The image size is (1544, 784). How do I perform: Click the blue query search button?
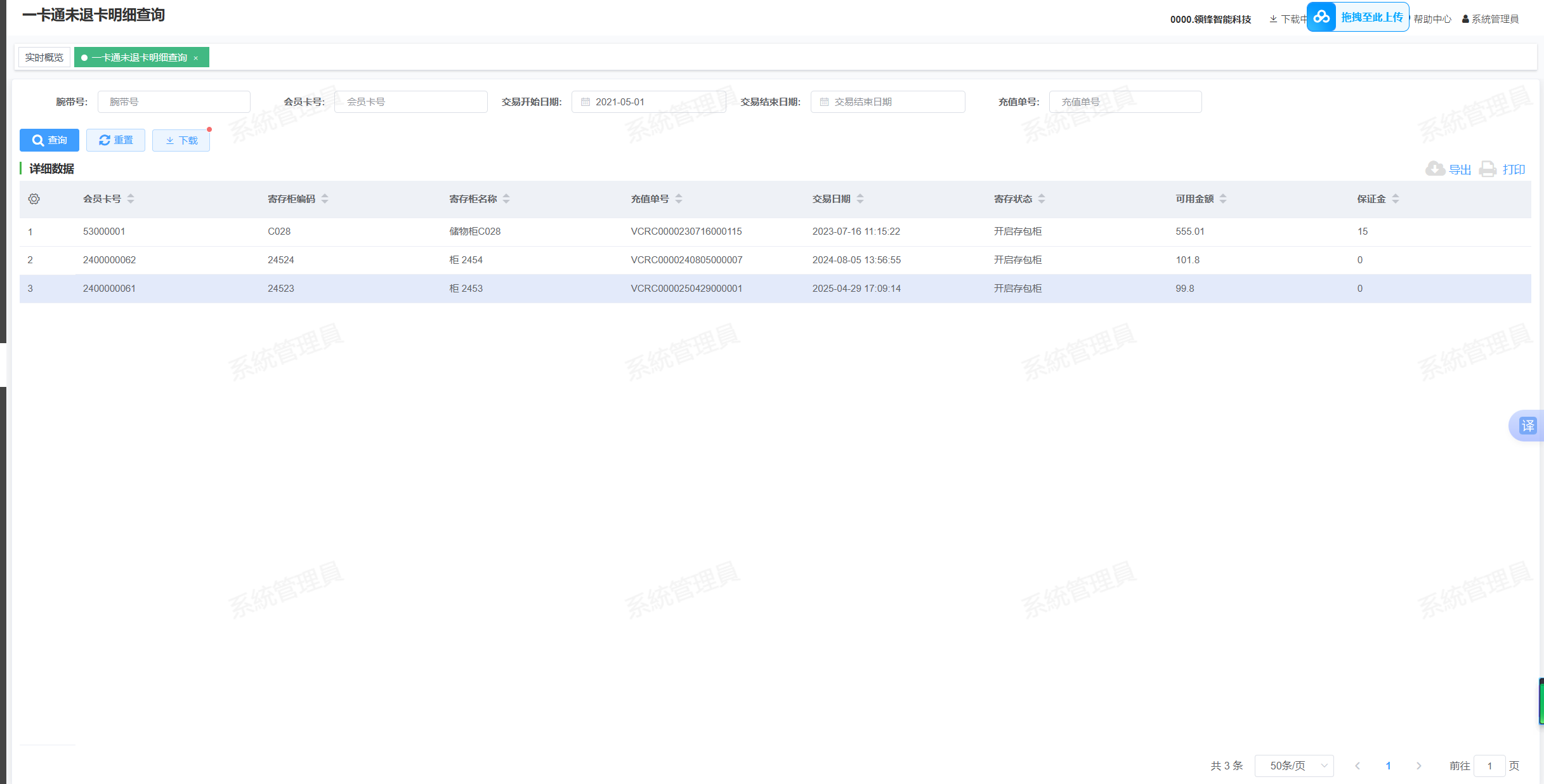point(49,140)
